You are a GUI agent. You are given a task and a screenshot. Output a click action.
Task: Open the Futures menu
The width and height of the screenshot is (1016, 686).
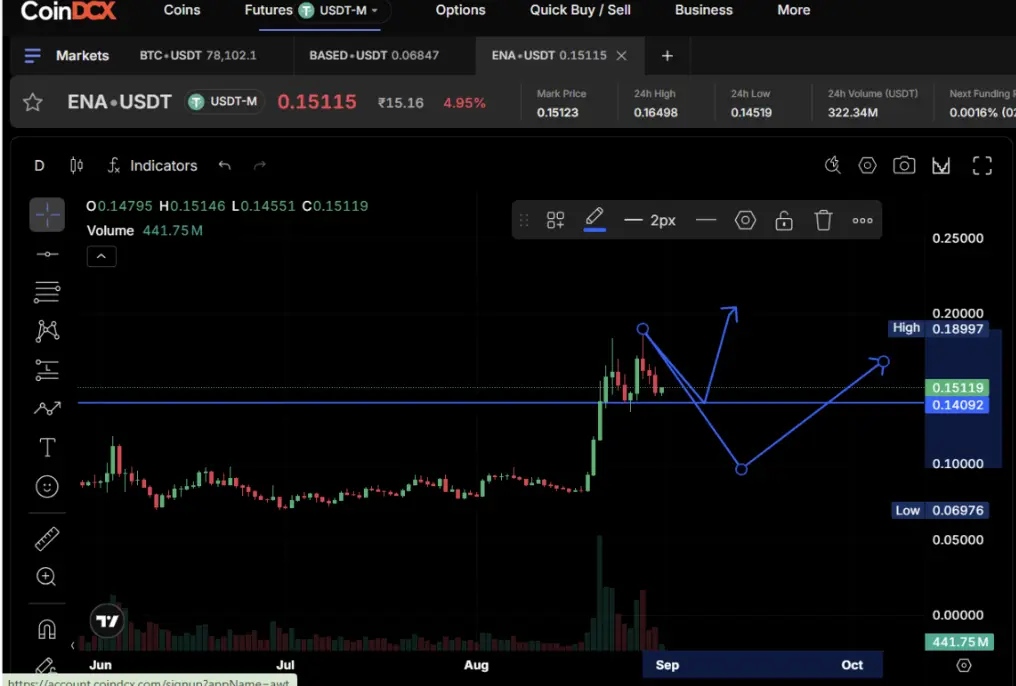(x=268, y=10)
